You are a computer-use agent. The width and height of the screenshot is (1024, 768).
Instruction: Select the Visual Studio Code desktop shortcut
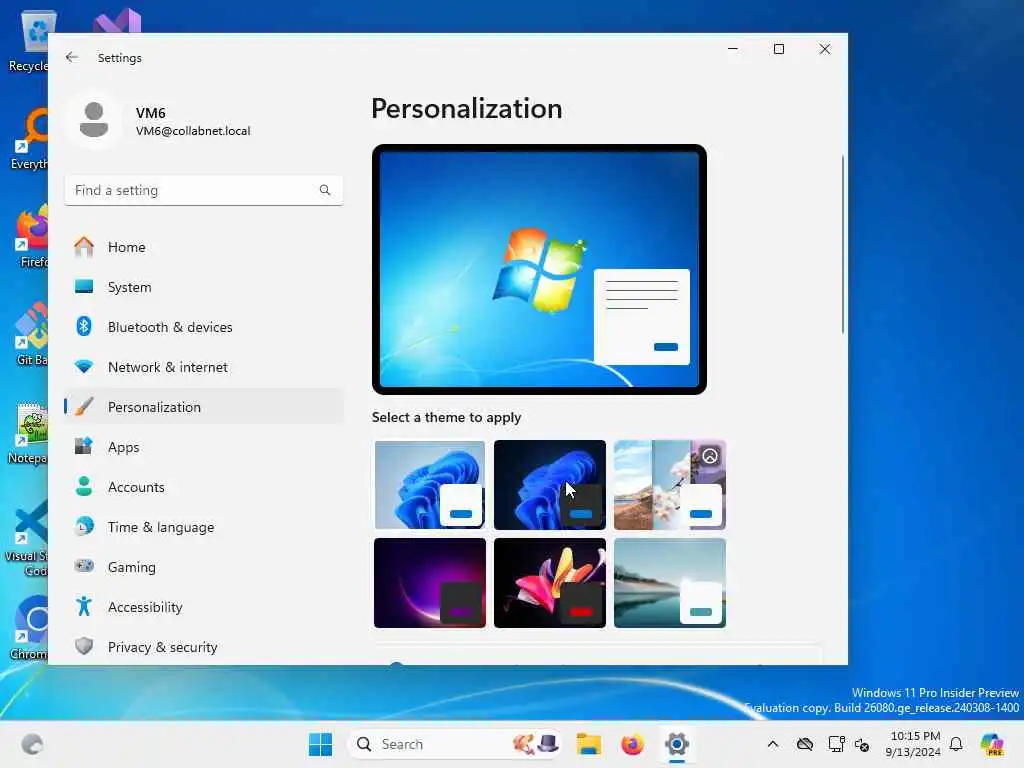[29, 538]
